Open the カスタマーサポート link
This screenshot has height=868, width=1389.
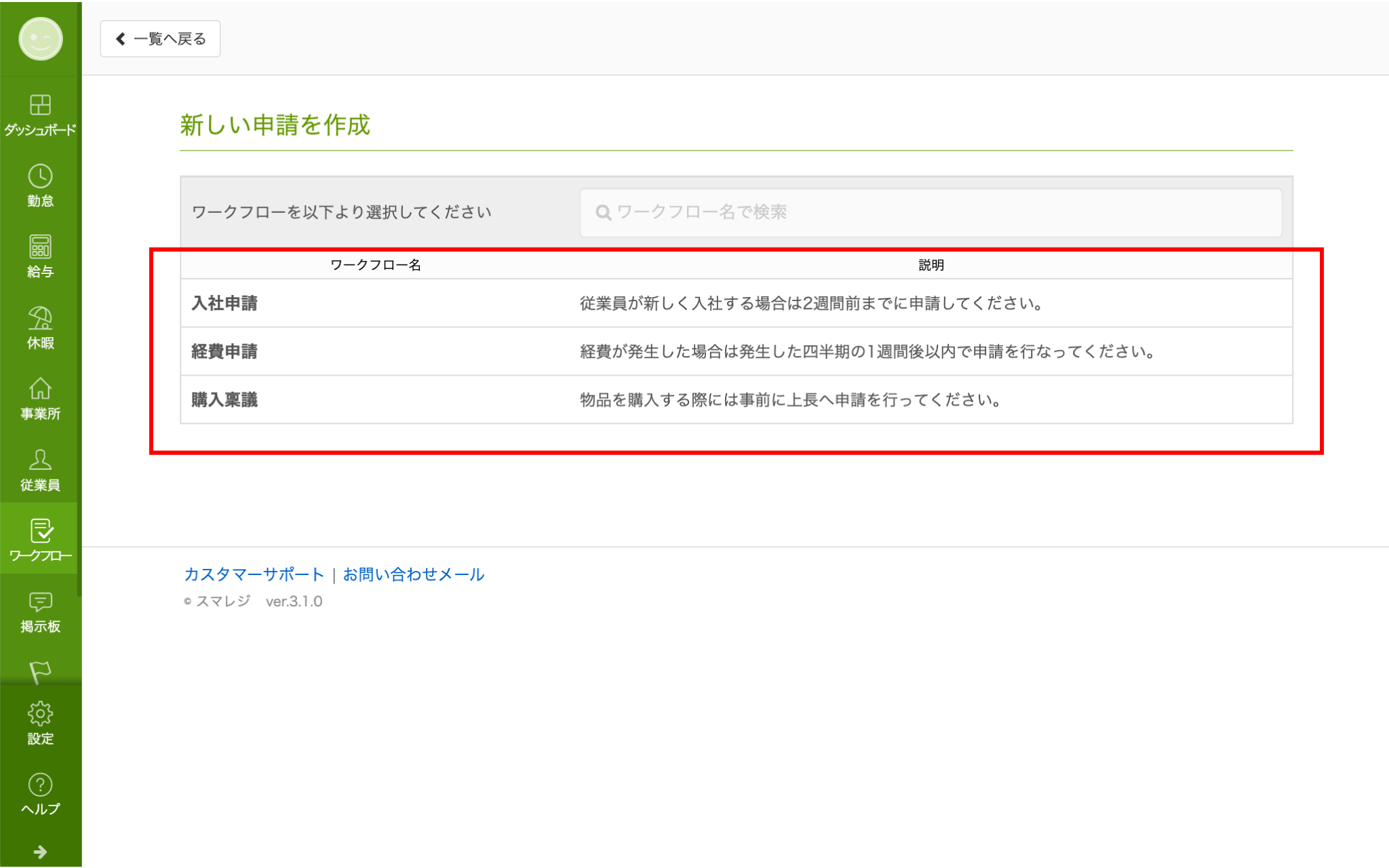point(254,574)
